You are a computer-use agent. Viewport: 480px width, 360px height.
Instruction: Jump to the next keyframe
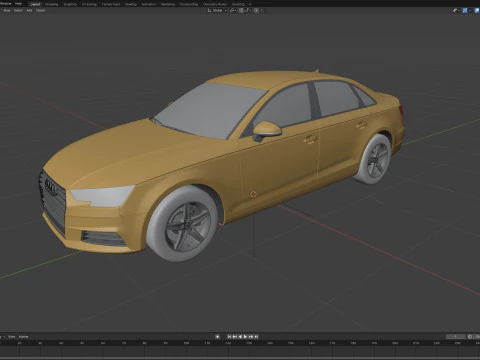point(251,337)
